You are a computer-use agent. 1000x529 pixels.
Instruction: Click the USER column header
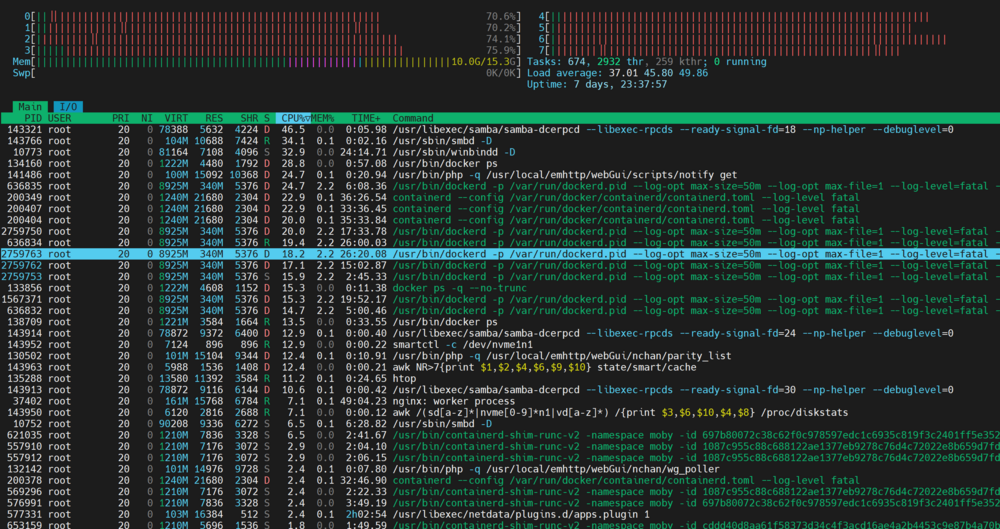[60, 118]
